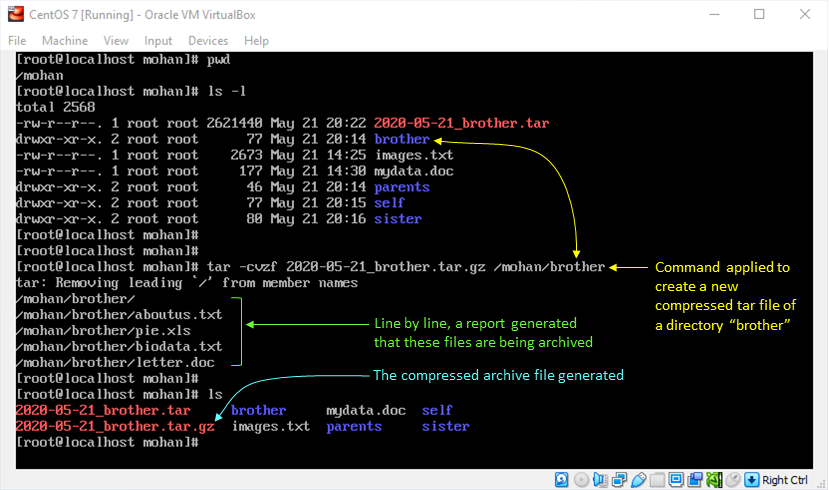Click the VirtualBox logo in the title bar
Screen dimensions: 829x490
[16, 14]
